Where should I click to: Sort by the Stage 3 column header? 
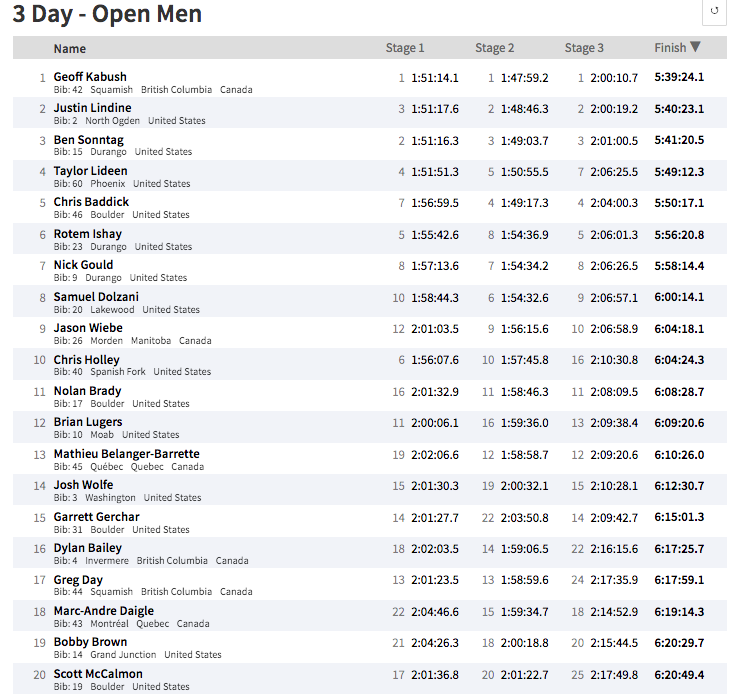(584, 48)
